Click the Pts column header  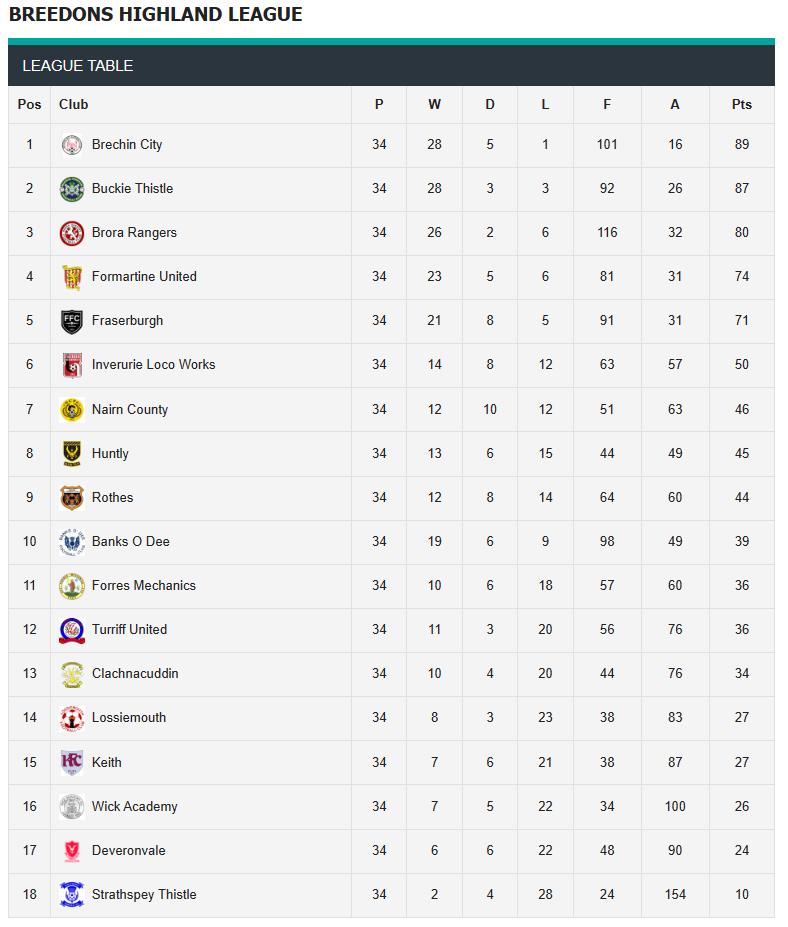point(741,105)
